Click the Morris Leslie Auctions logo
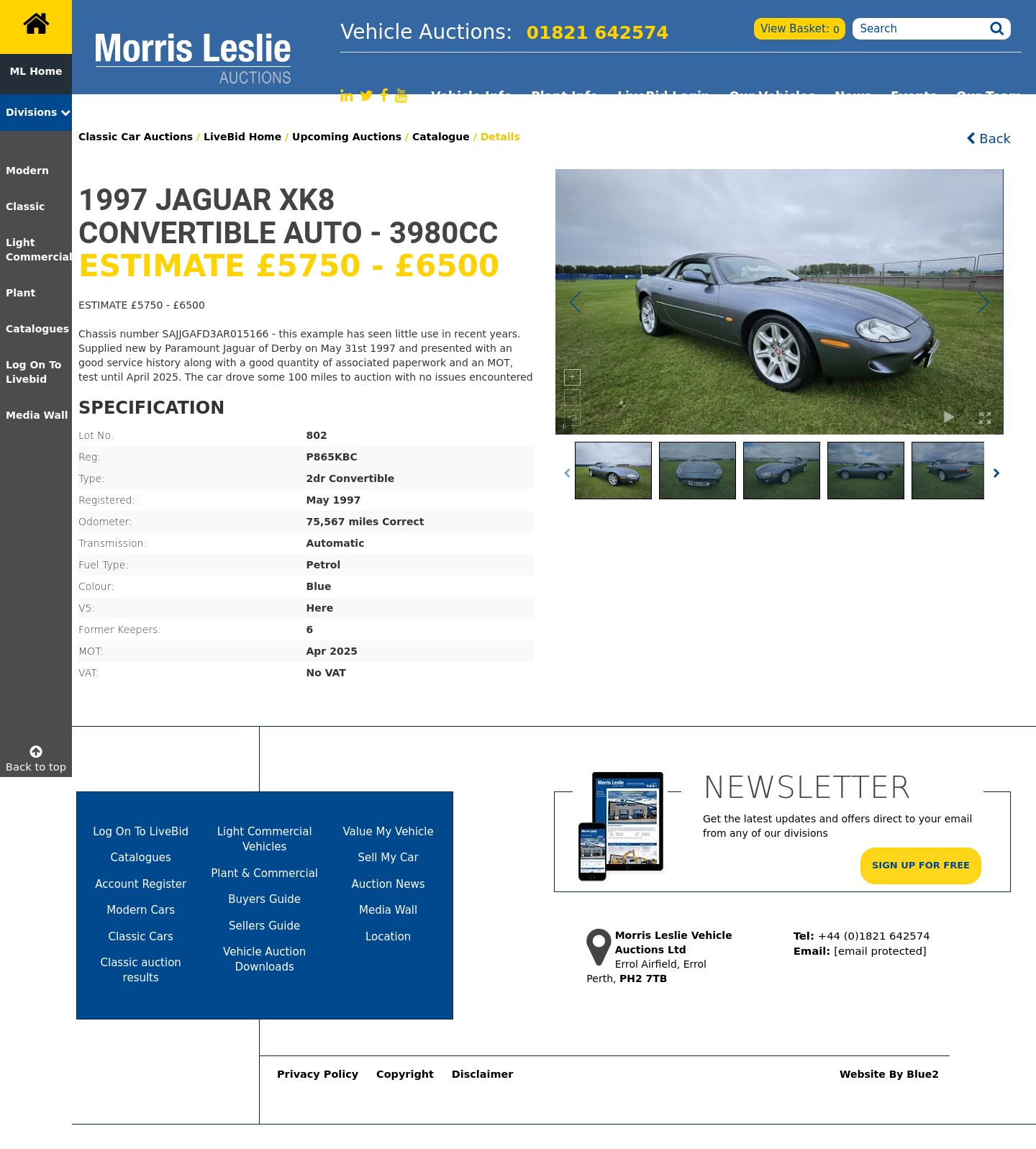The image size is (1036, 1149). (193, 59)
